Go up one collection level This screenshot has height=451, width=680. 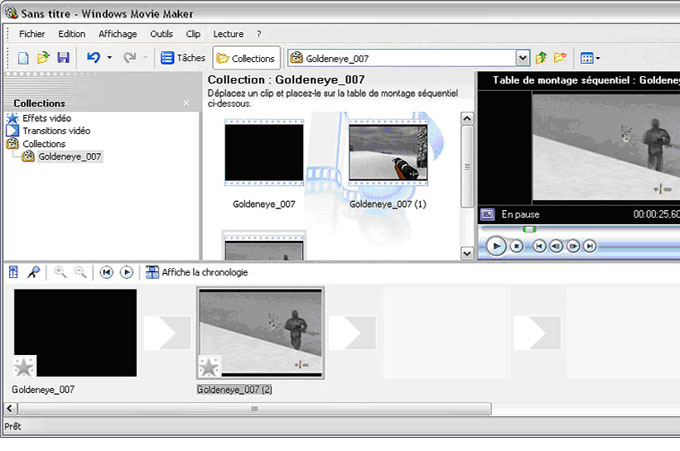coord(541,58)
